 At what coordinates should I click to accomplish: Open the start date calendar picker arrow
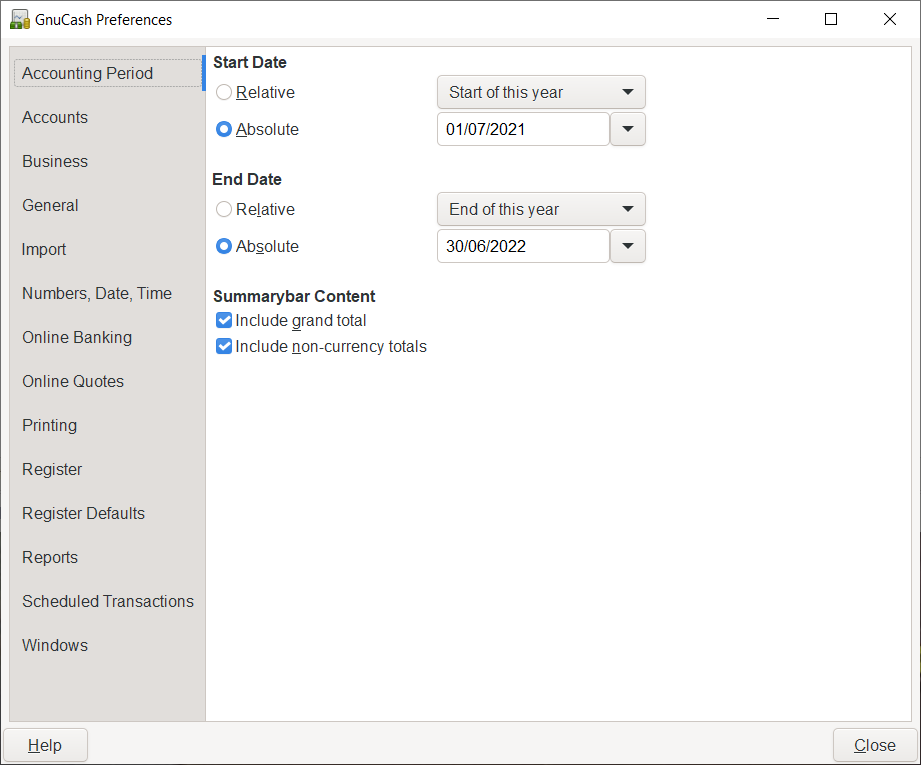628,130
